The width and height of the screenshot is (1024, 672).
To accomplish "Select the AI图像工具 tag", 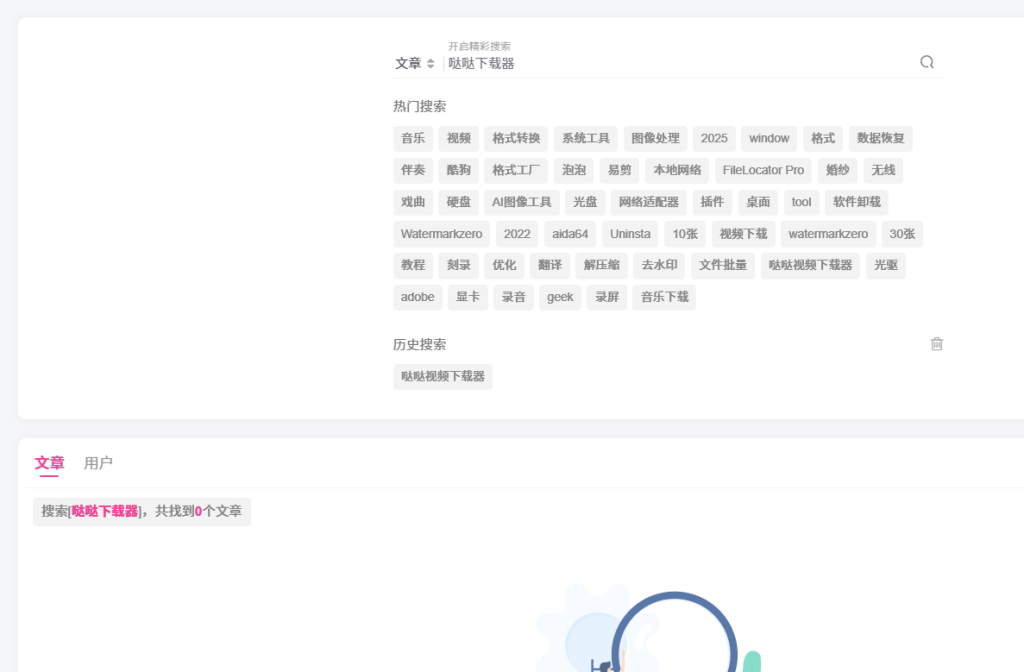I will tap(522, 202).
